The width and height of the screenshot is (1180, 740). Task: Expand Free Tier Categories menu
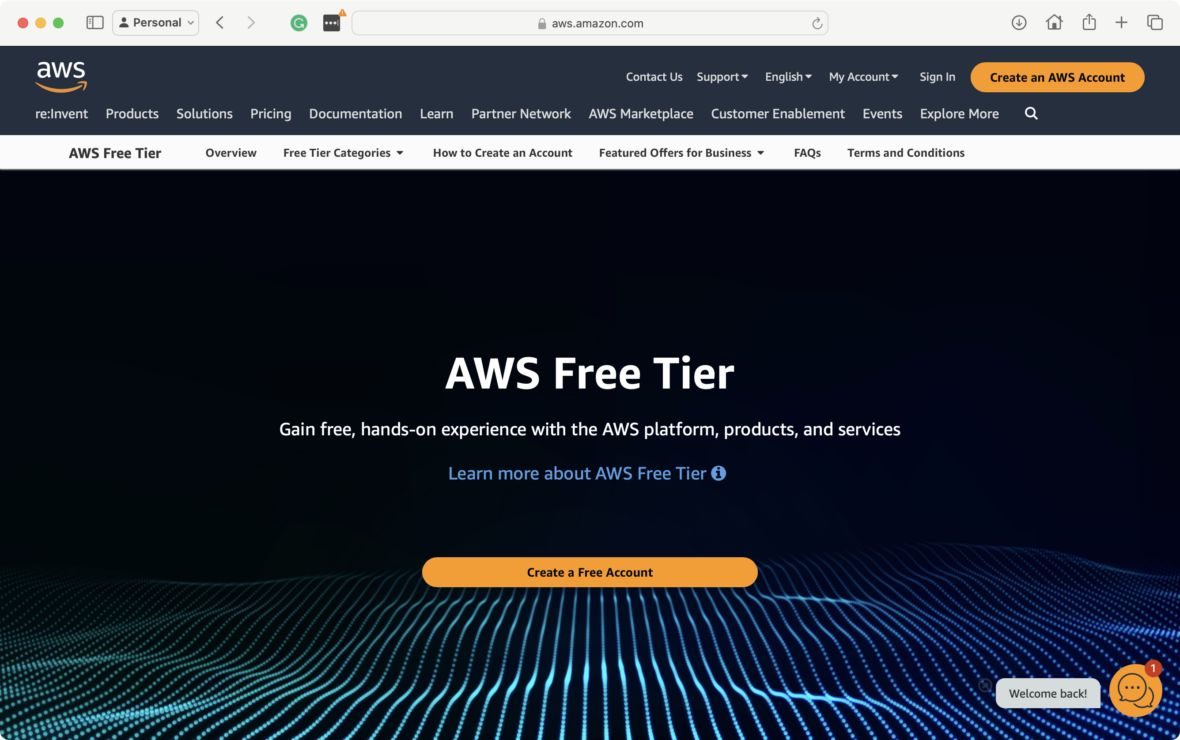click(x=343, y=153)
